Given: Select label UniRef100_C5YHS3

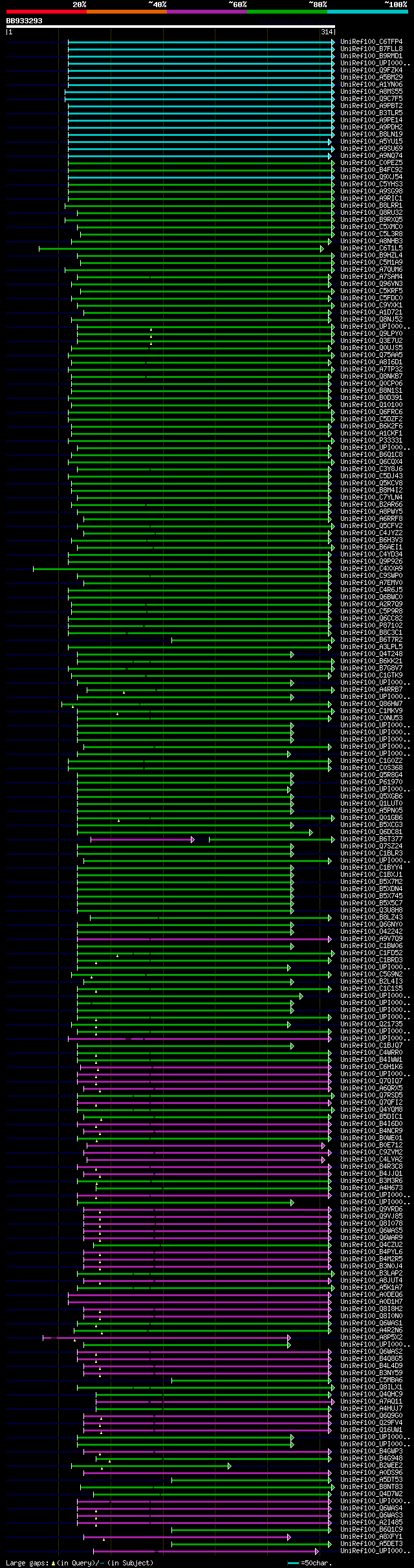Looking at the screenshot, I should click(371, 184).
